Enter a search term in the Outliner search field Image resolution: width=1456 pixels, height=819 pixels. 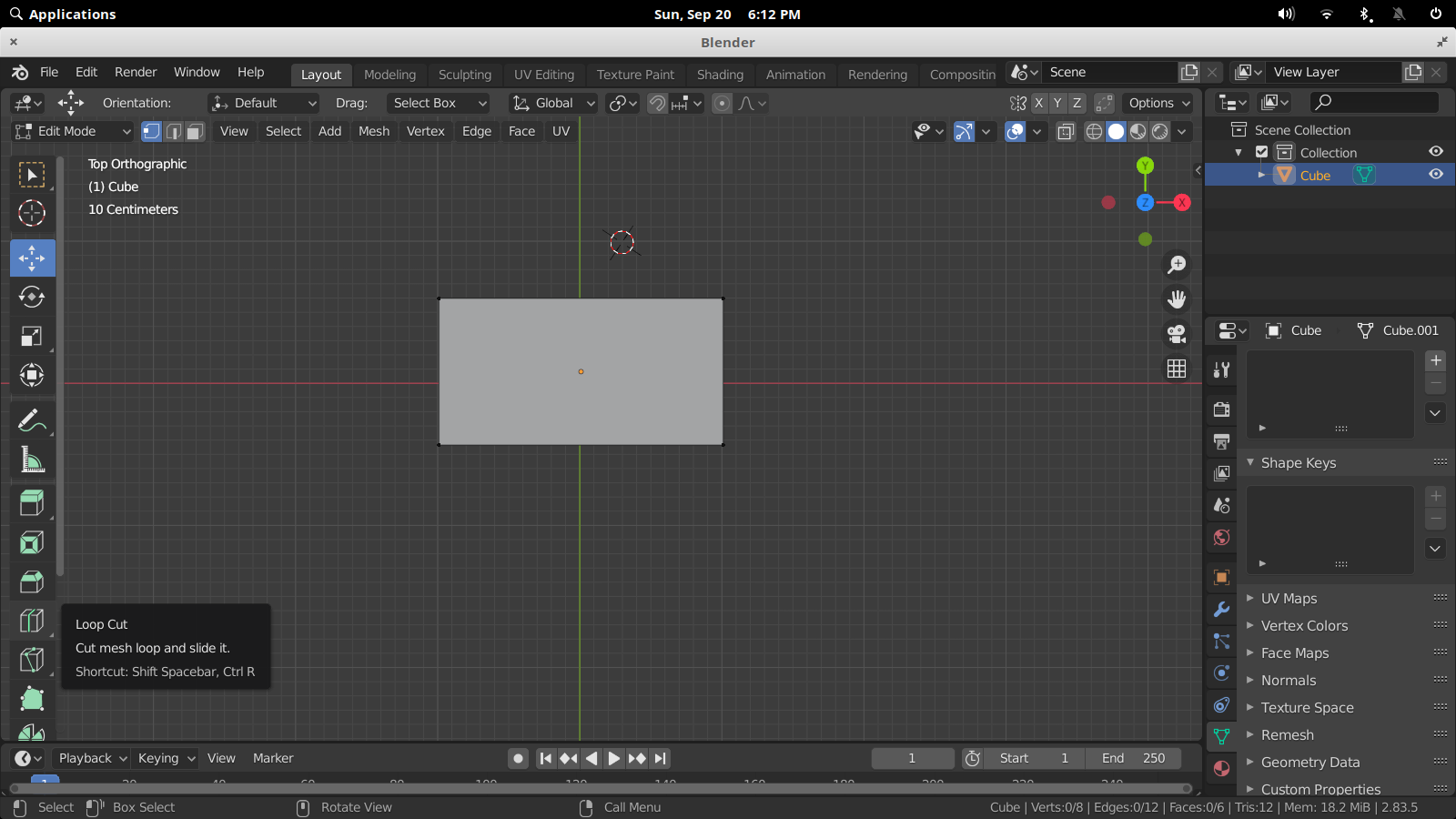1374,102
